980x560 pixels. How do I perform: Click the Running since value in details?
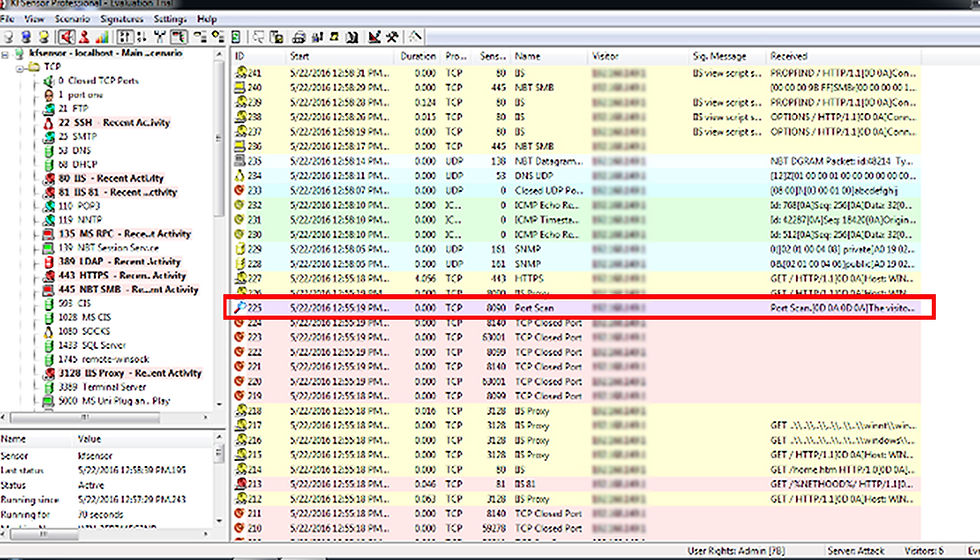coord(132,500)
